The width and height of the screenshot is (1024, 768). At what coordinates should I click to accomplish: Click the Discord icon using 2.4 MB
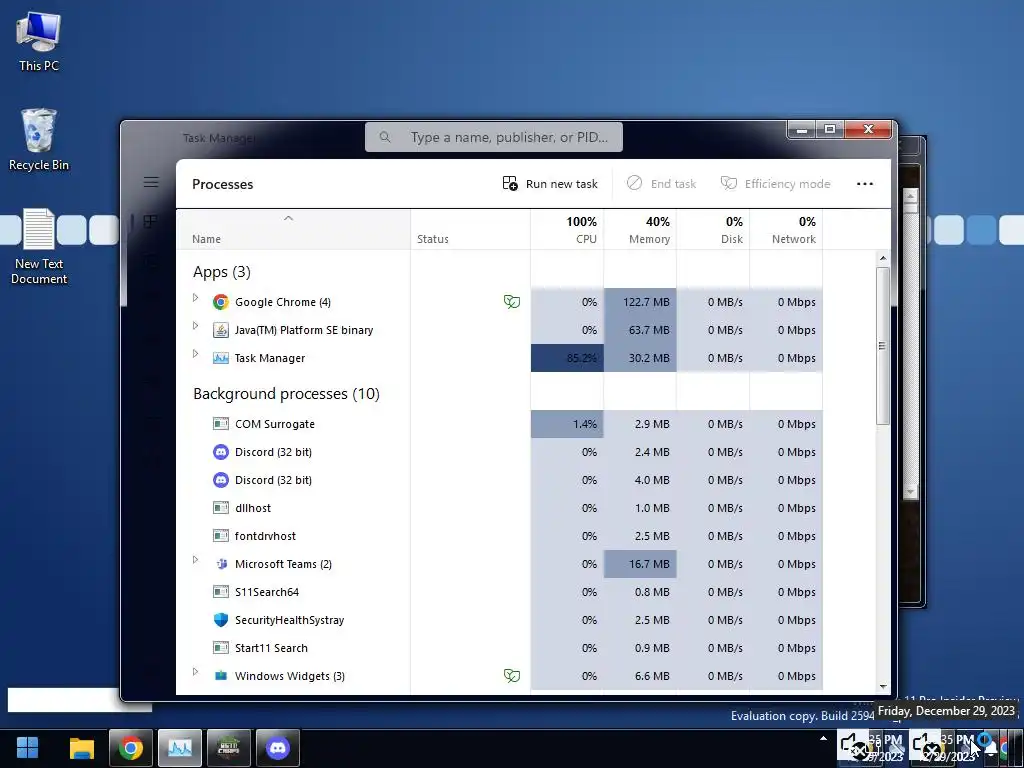point(221,452)
